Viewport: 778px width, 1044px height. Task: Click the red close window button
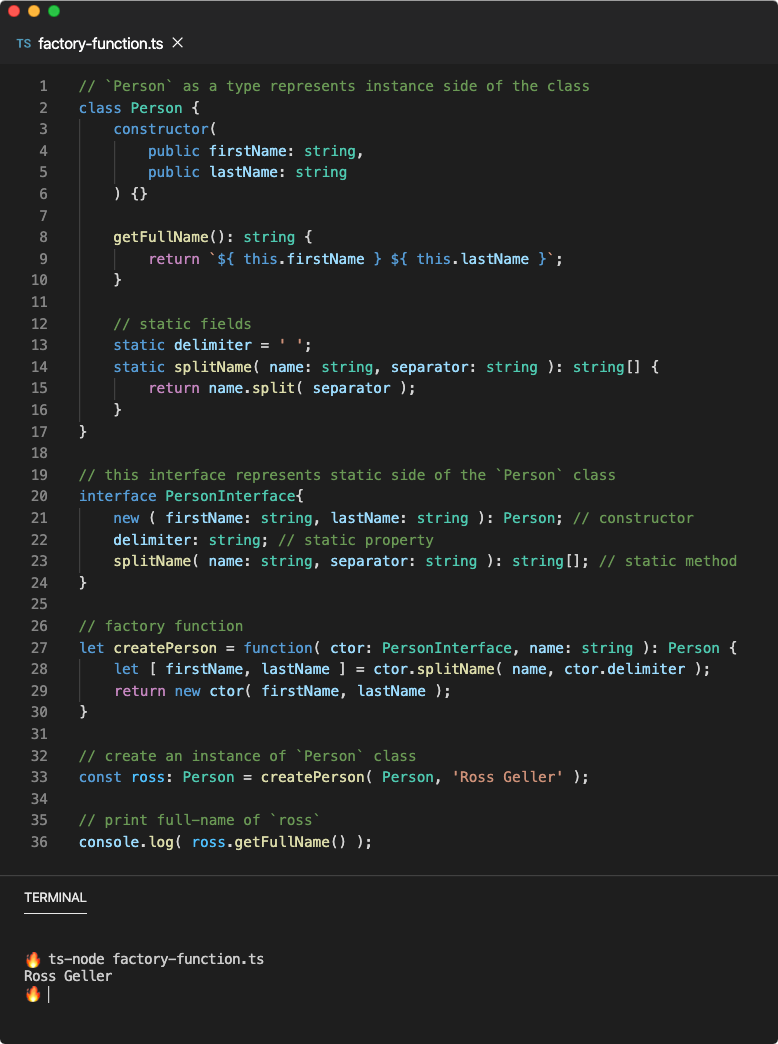(x=14, y=11)
